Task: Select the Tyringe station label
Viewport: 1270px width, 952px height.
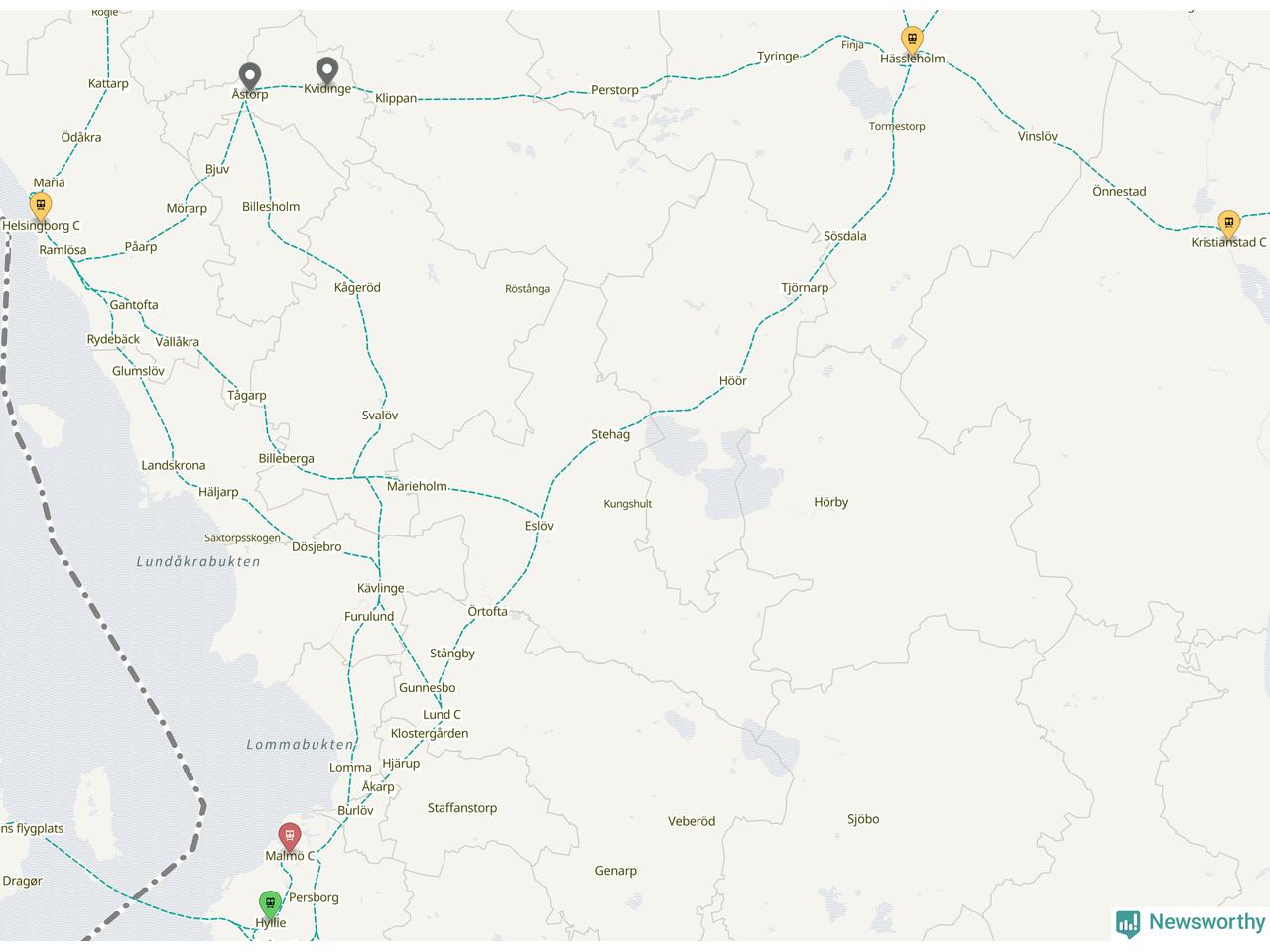Action: coord(778,57)
